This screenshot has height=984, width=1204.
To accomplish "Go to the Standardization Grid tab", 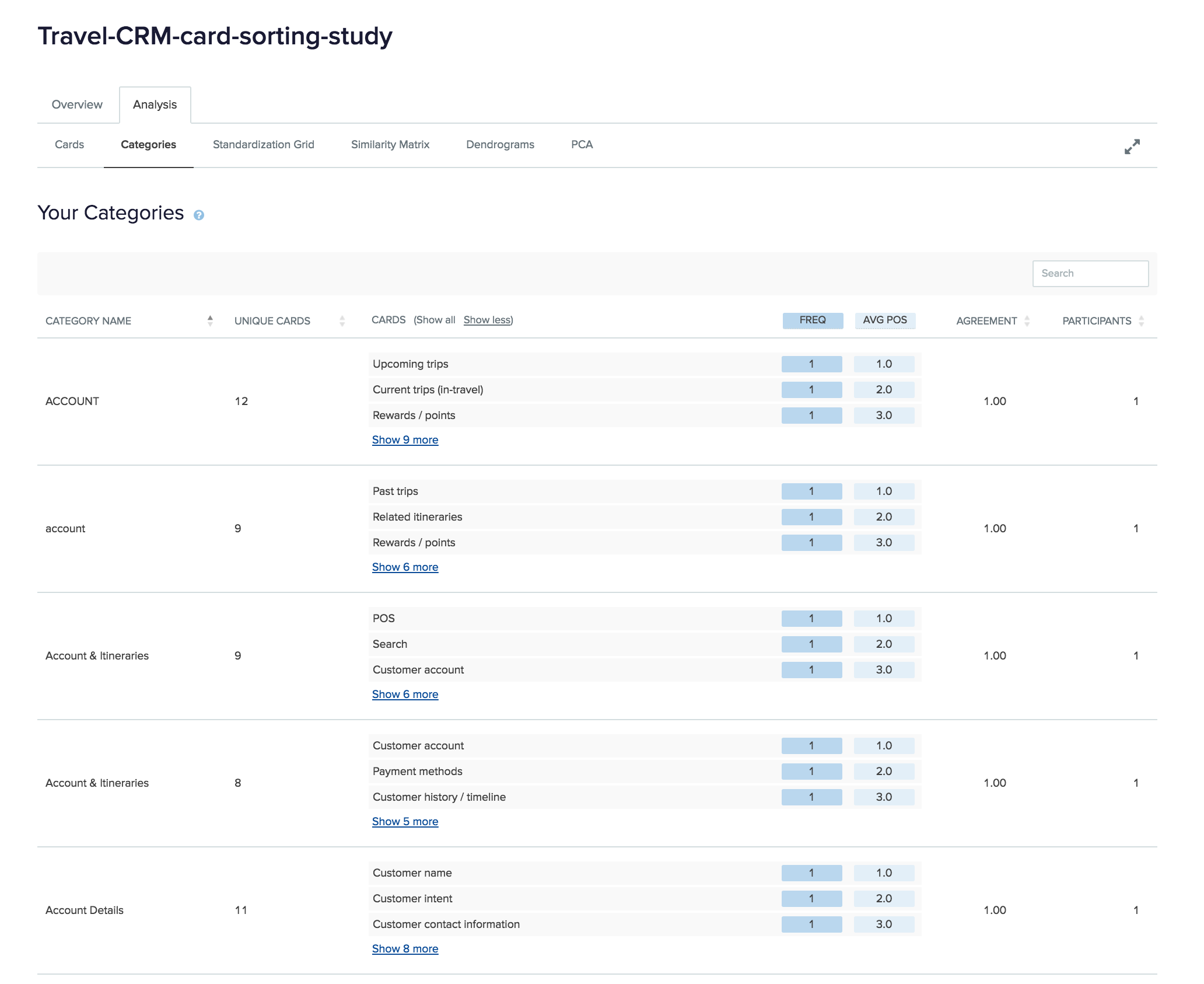I will pyautogui.click(x=263, y=145).
